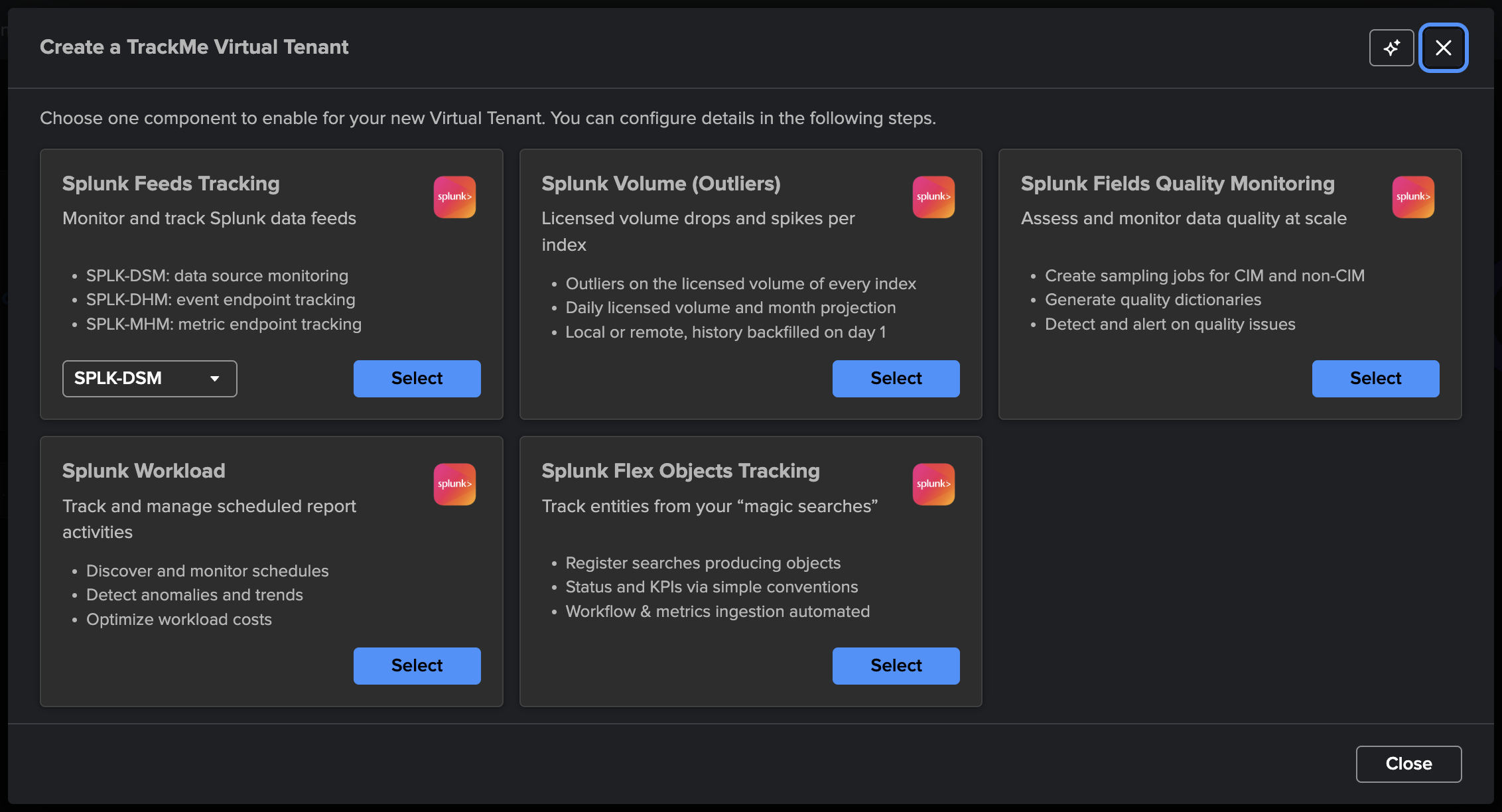This screenshot has width=1502, height=812.
Task: Click the 'Splunk Volume (Outliers)' card title
Action: coord(661,184)
